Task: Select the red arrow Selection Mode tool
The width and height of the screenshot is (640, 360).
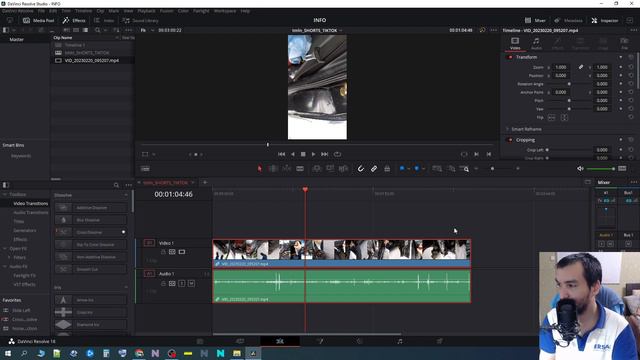Action: (259, 169)
